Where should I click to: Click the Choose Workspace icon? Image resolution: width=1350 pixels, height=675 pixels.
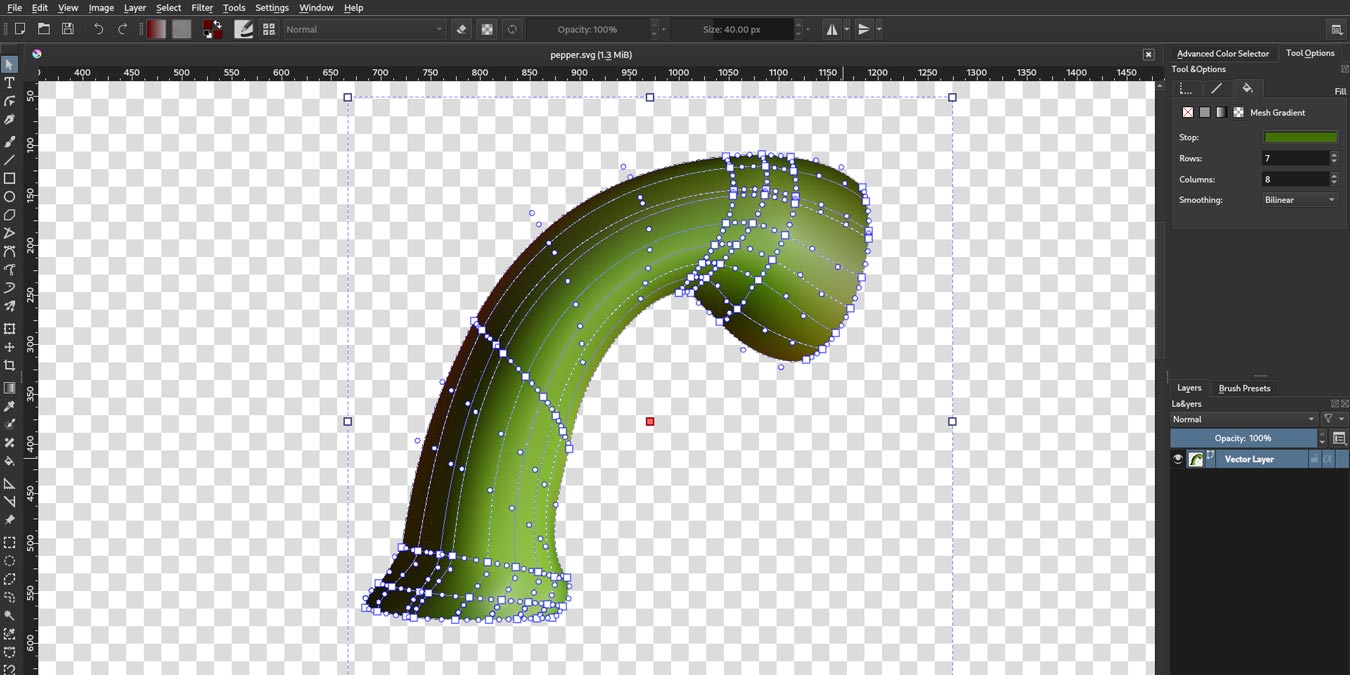(x=268, y=29)
